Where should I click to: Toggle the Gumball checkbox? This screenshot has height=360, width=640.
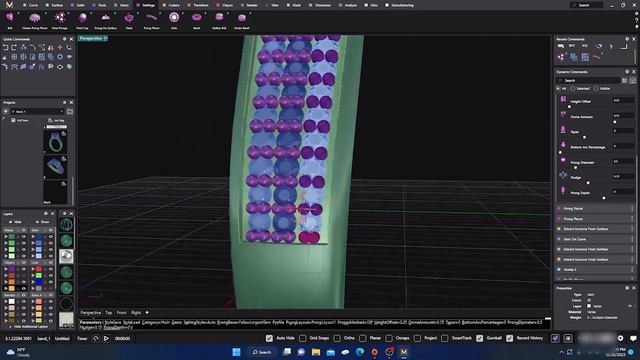pyautogui.click(x=480, y=338)
